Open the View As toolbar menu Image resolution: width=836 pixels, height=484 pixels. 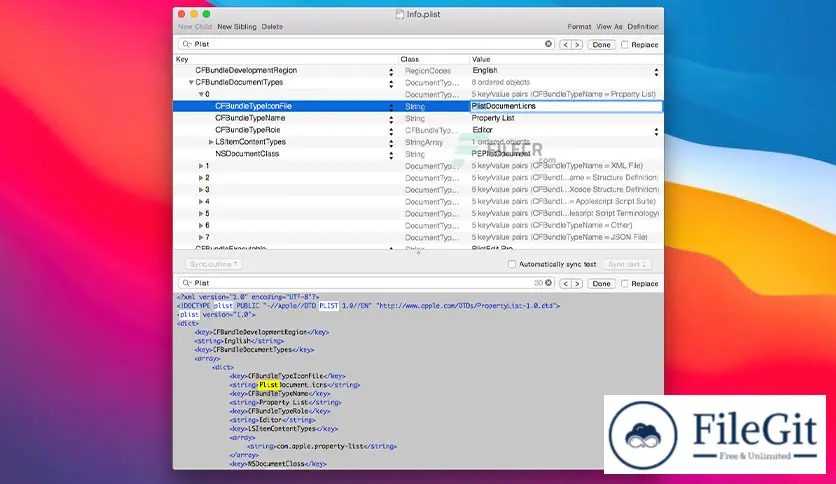pos(609,27)
